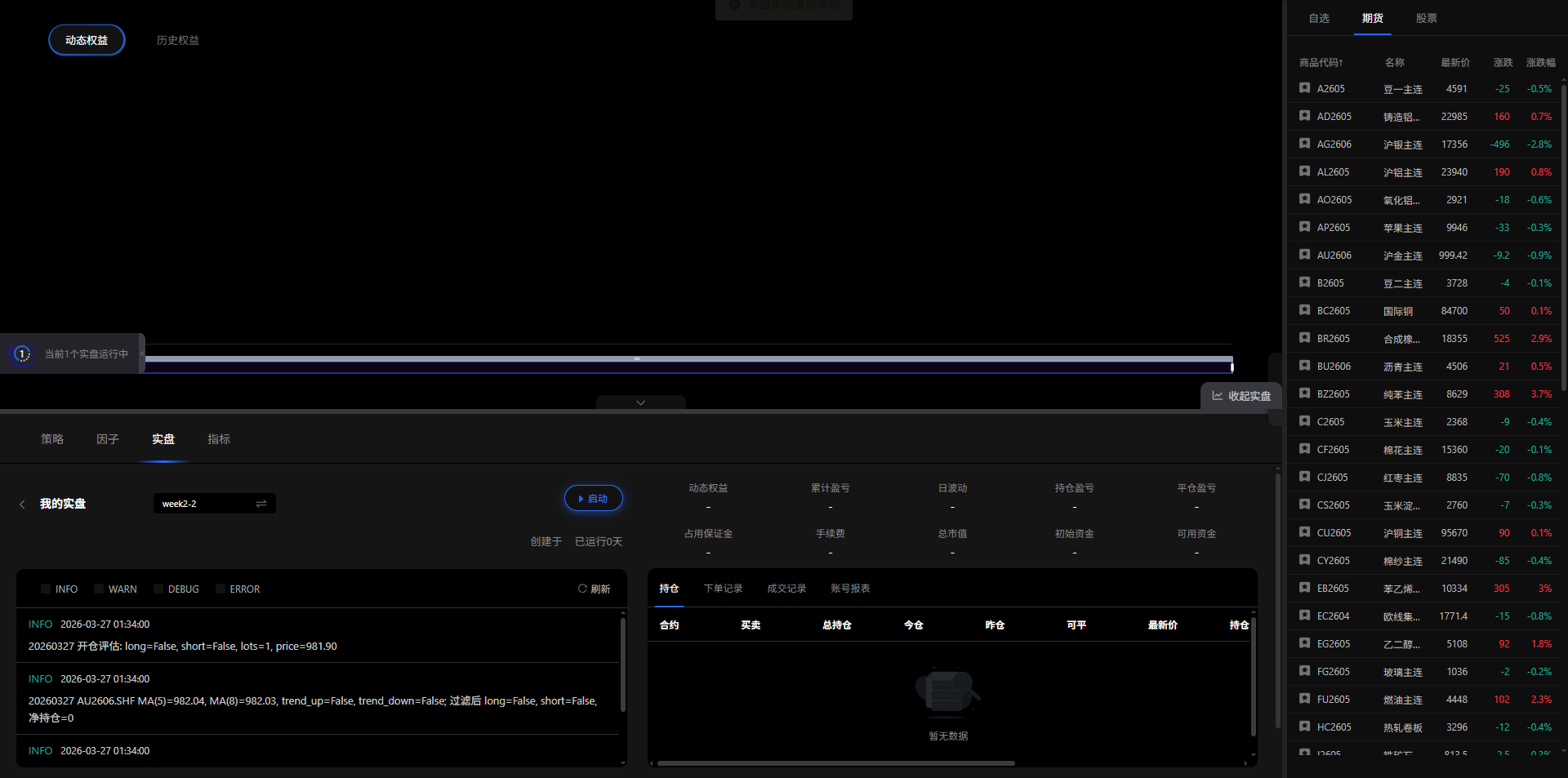Click the refresh icon in log panel
1568x778 pixels.
(x=582, y=589)
